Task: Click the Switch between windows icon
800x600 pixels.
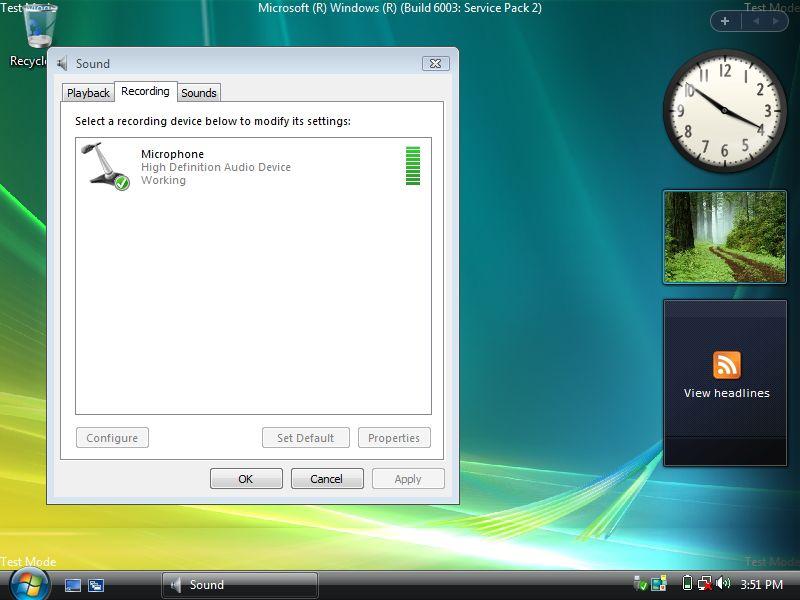Action: (96, 585)
